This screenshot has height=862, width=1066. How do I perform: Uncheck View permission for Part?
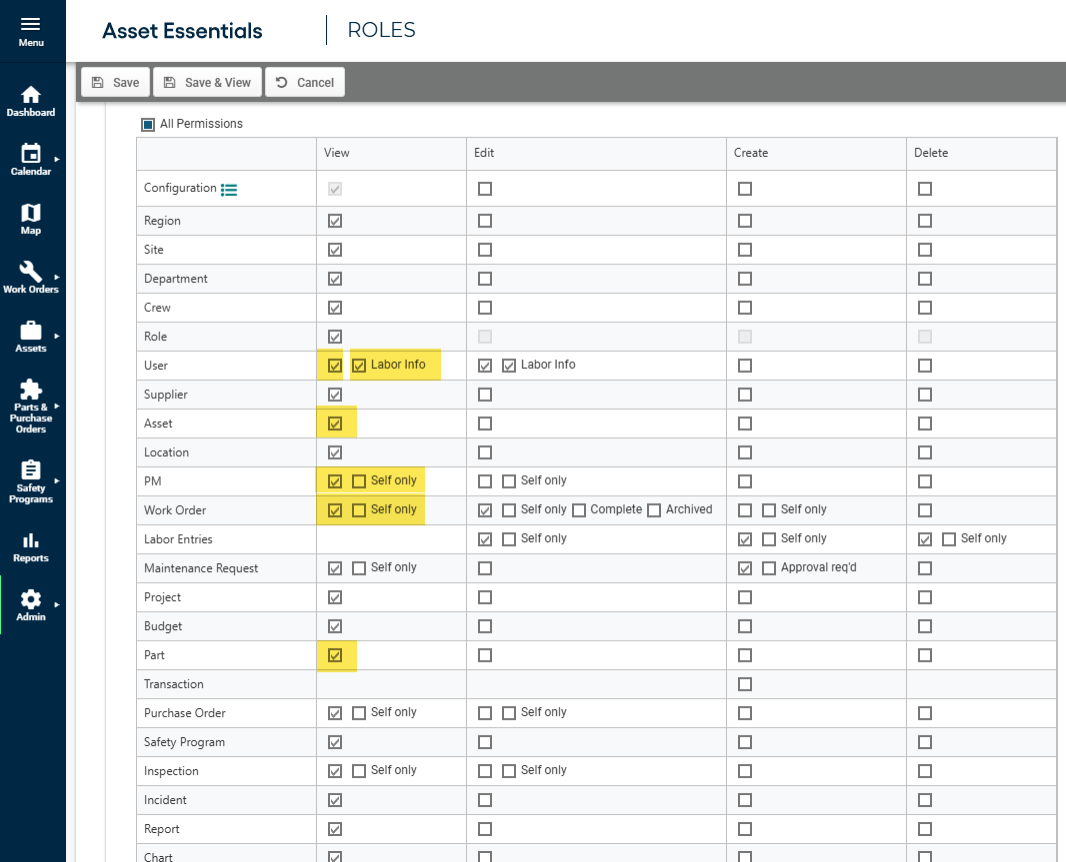click(x=335, y=655)
